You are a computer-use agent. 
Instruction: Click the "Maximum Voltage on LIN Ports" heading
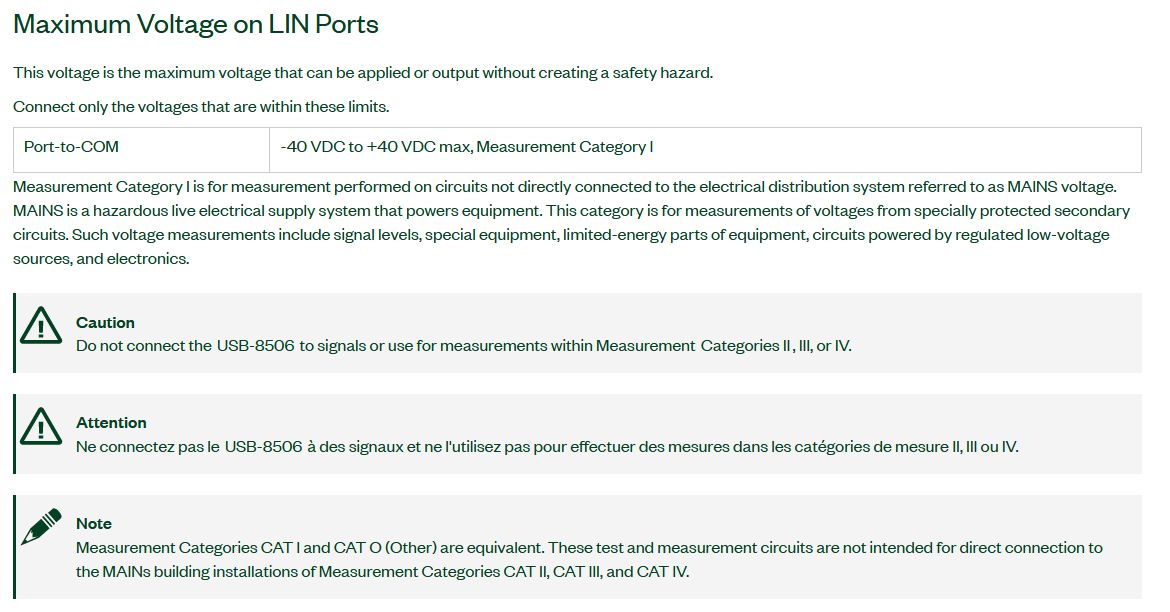click(196, 25)
